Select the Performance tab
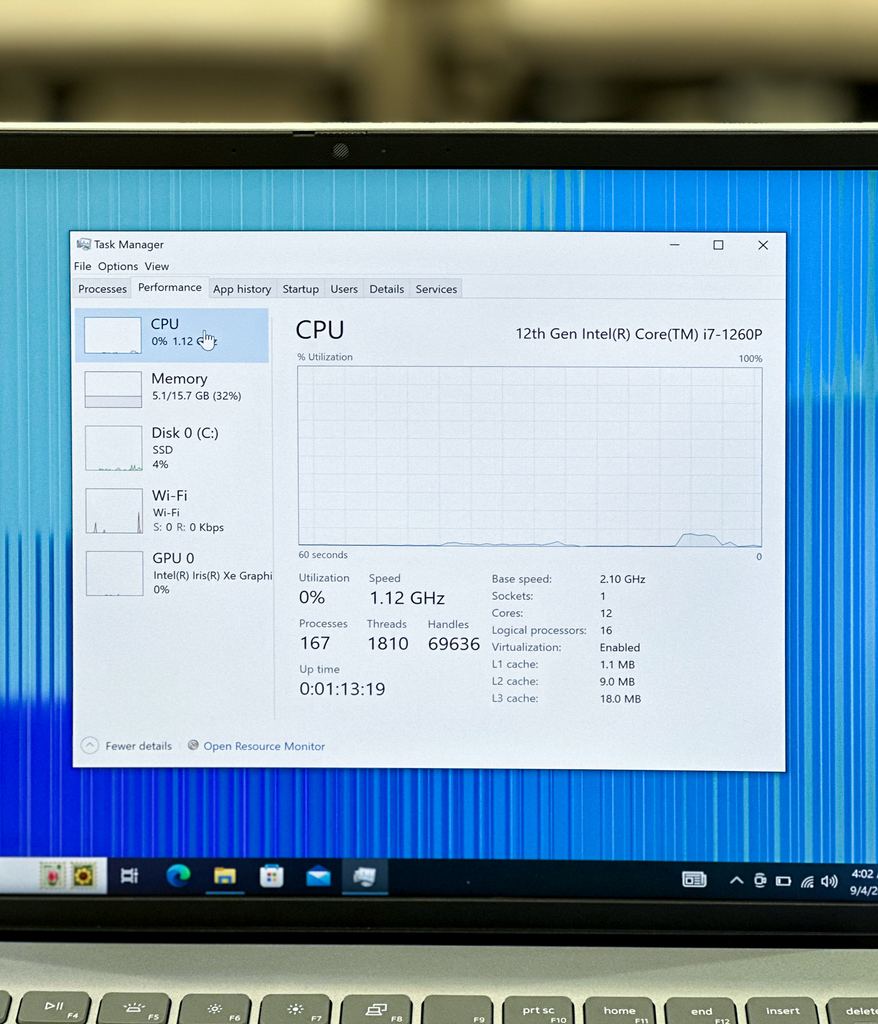 point(170,287)
